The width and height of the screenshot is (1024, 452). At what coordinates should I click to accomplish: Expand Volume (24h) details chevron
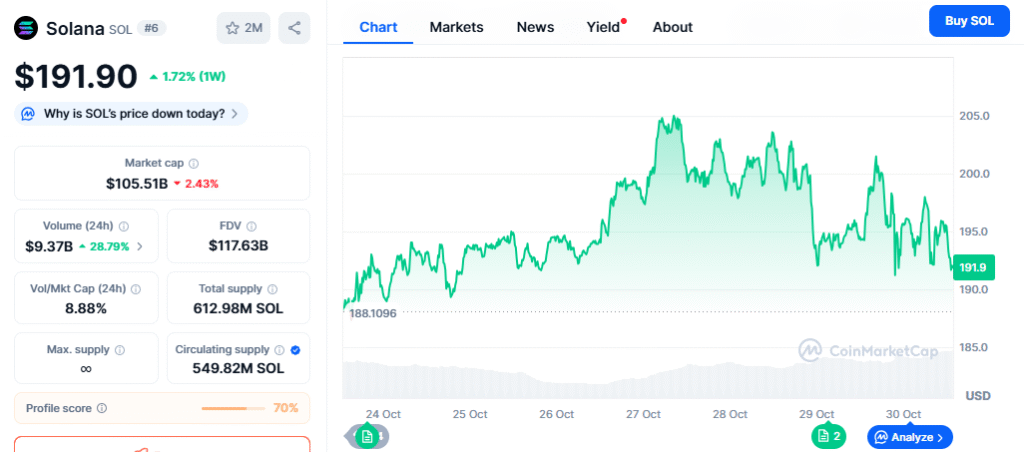140,246
